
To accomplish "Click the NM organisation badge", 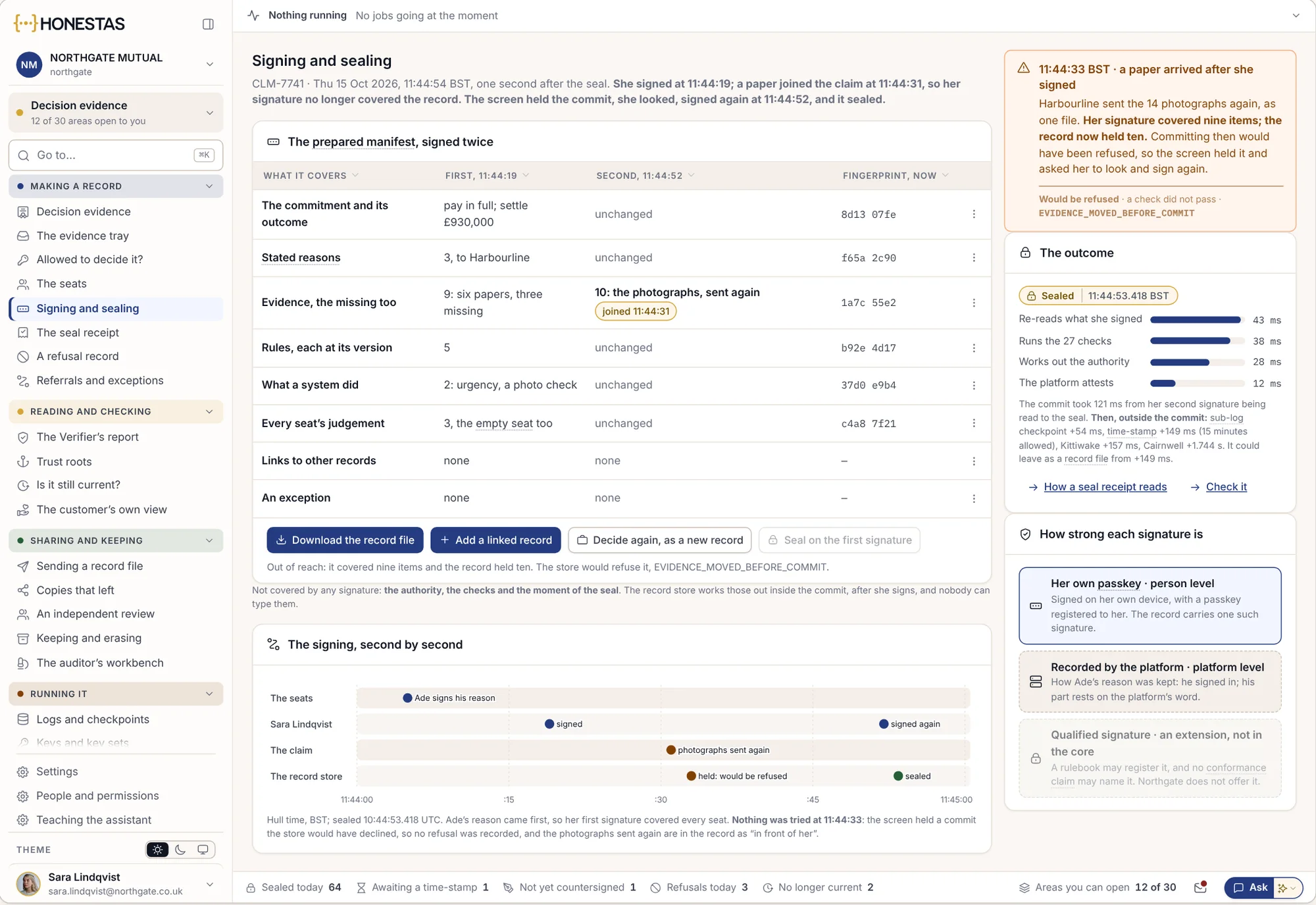I will point(29,65).
